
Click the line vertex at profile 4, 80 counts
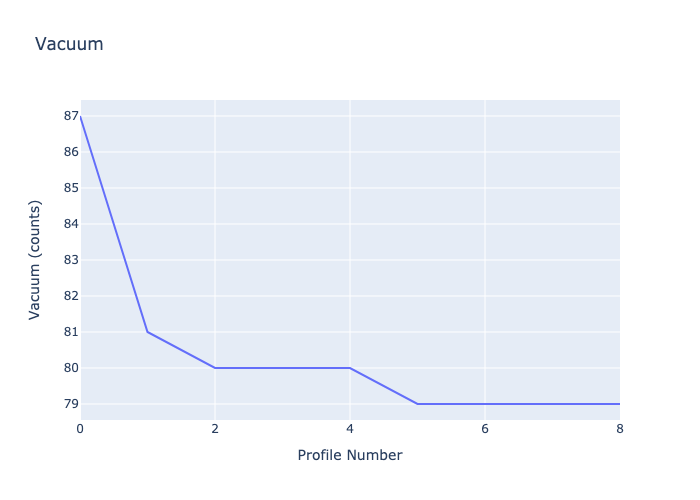(x=350, y=368)
